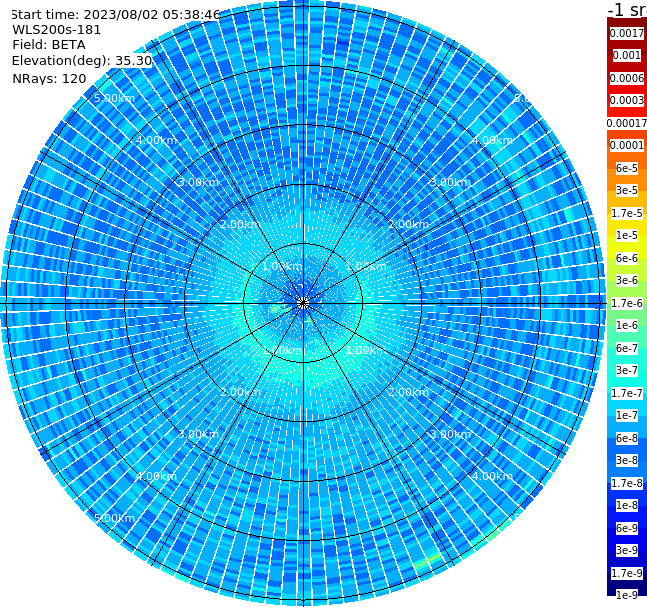Select the 0.00017 colorbar tick label
This screenshot has height=607, width=647.
coord(627,123)
